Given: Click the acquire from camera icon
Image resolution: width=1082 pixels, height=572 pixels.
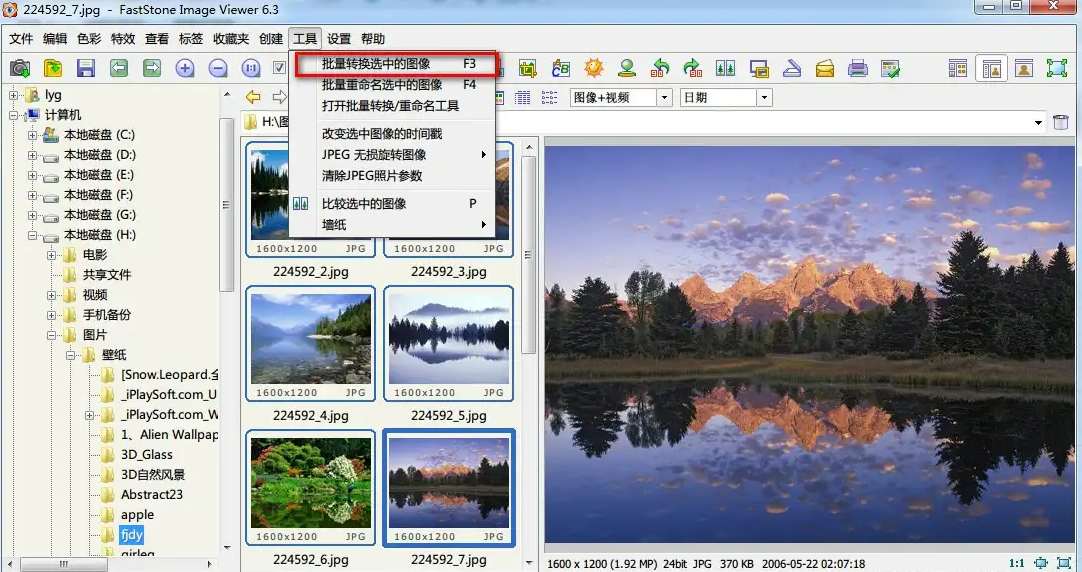Looking at the screenshot, I should [20, 68].
